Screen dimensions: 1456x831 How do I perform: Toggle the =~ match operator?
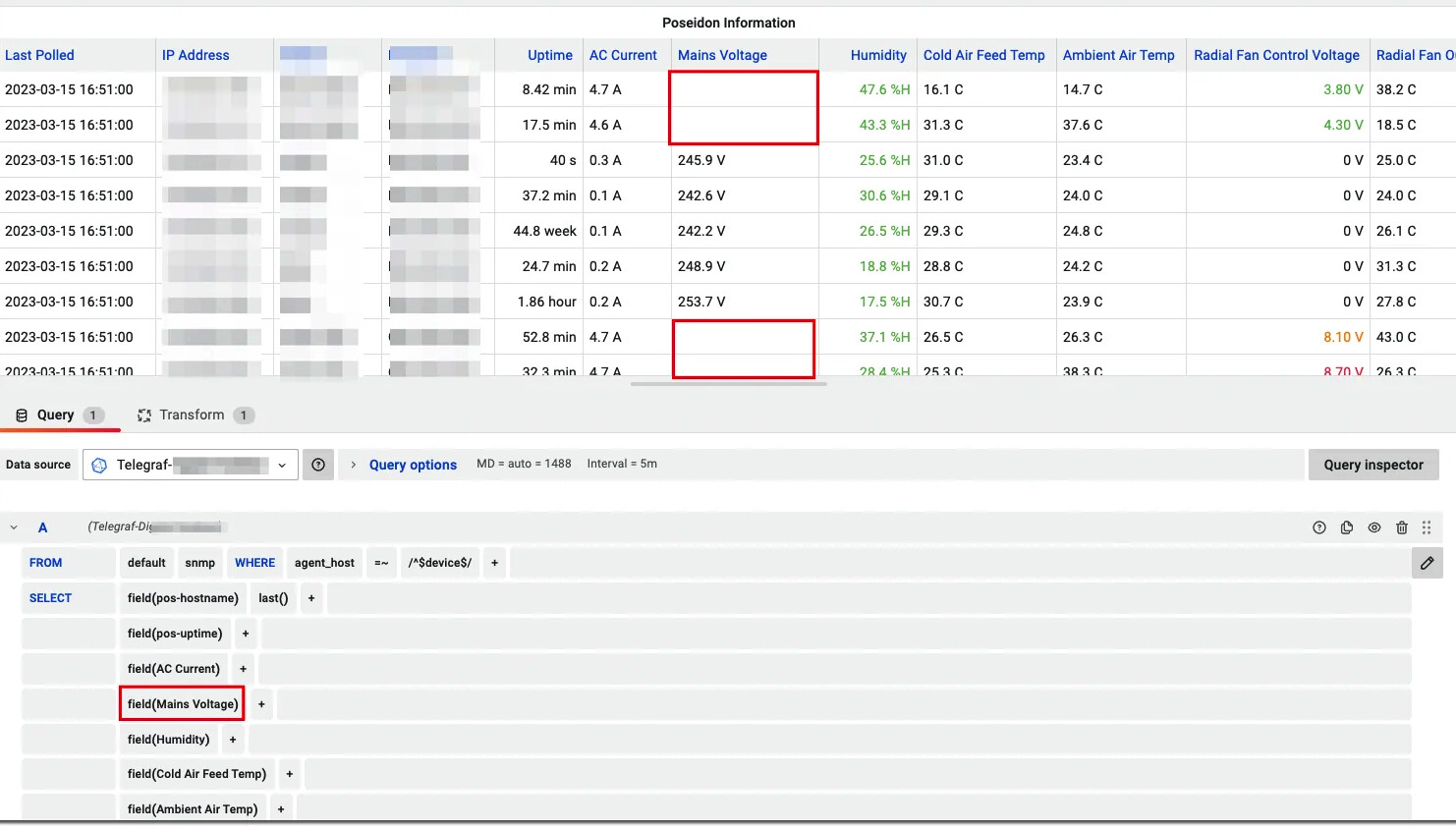(x=381, y=563)
